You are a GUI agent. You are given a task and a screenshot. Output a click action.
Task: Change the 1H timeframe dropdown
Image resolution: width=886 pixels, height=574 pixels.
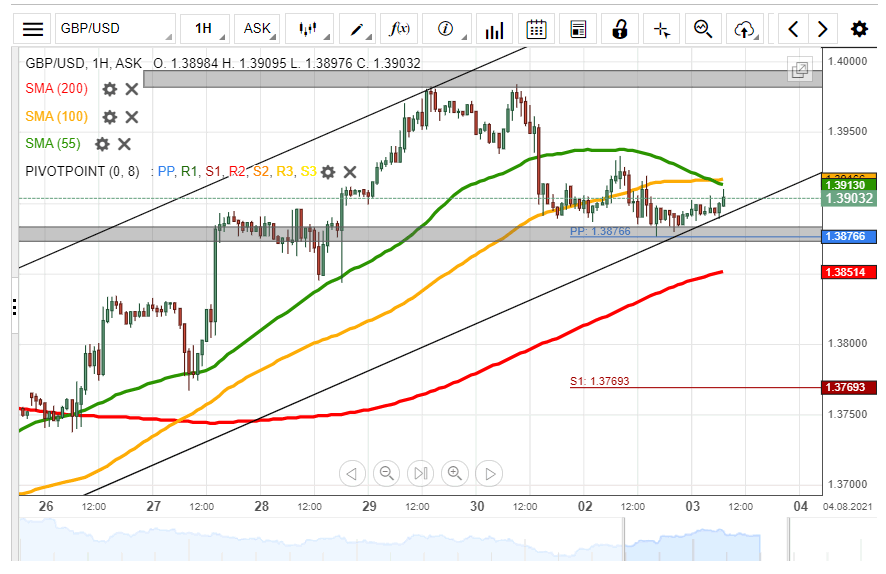(x=205, y=29)
